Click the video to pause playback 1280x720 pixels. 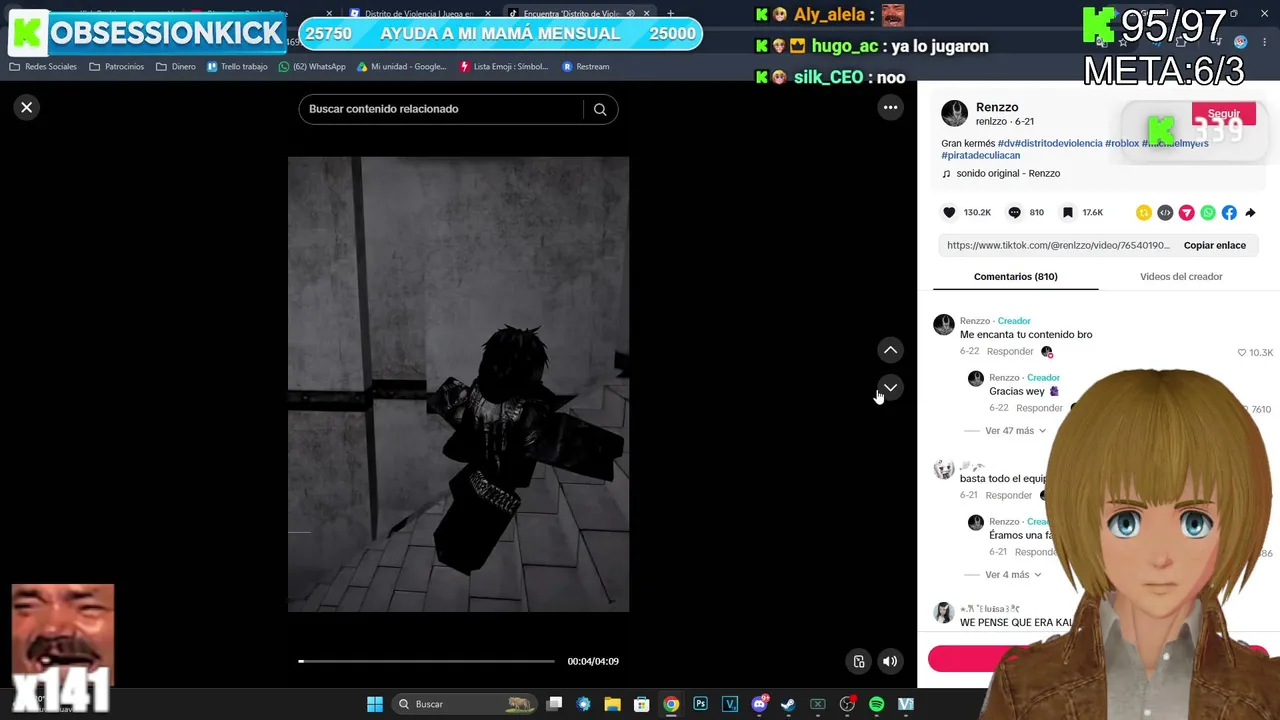458,384
